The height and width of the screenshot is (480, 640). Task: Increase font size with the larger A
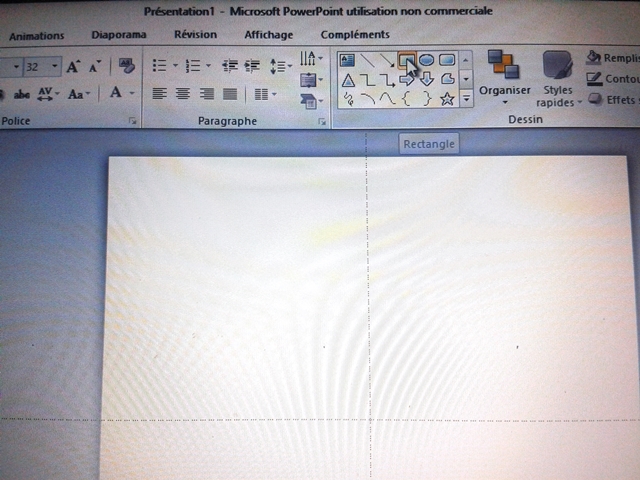click(x=74, y=67)
